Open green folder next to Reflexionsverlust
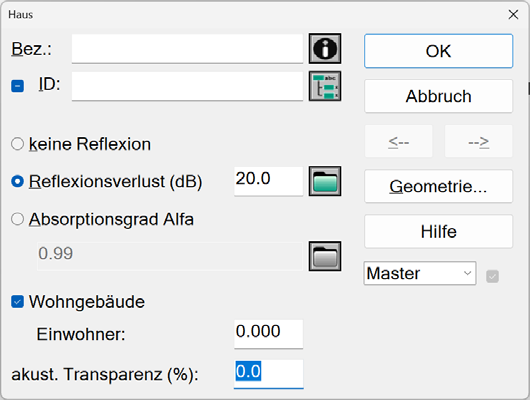The image size is (530, 400). pyautogui.click(x=325, y=181)
